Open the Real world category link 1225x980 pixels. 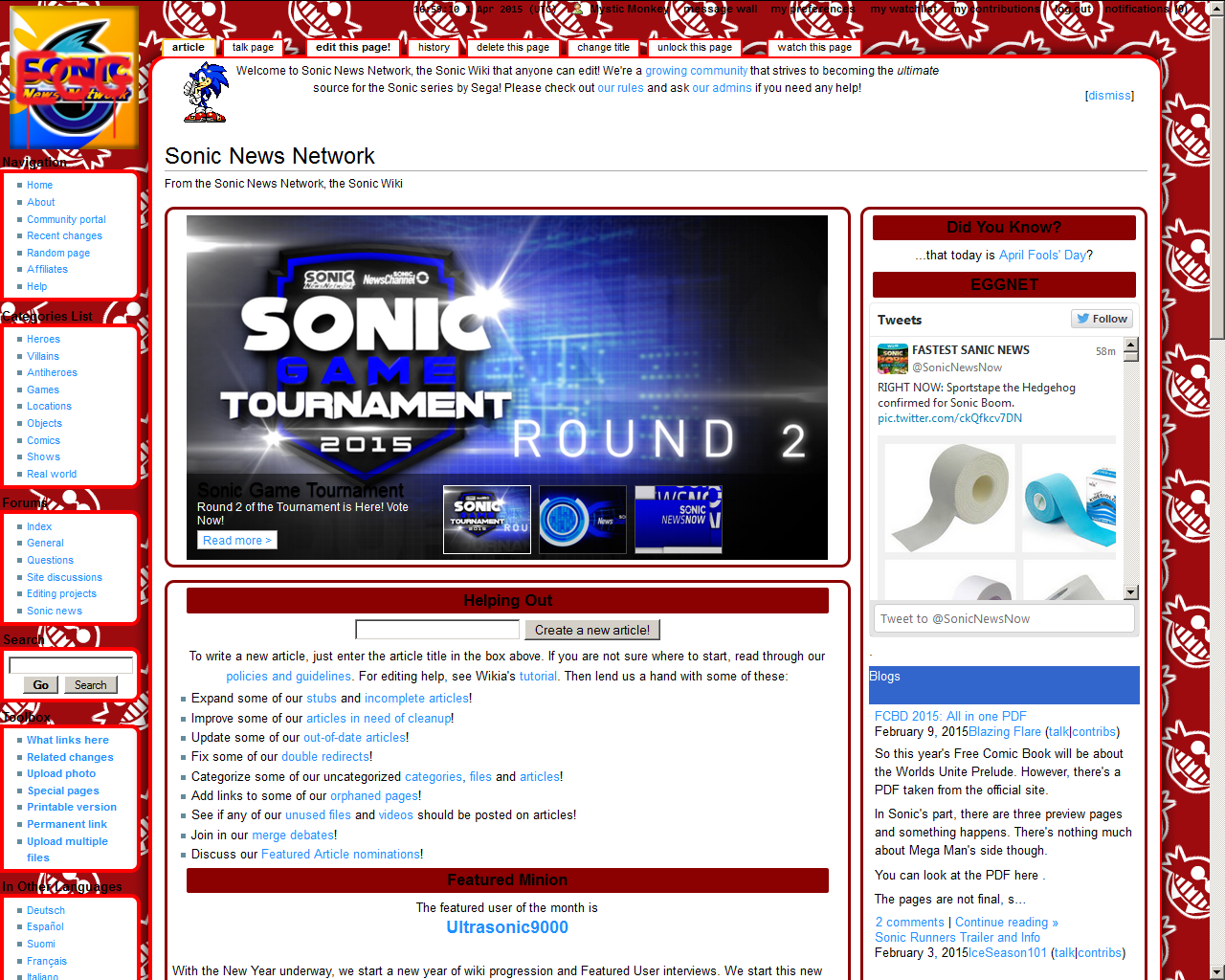52,475
